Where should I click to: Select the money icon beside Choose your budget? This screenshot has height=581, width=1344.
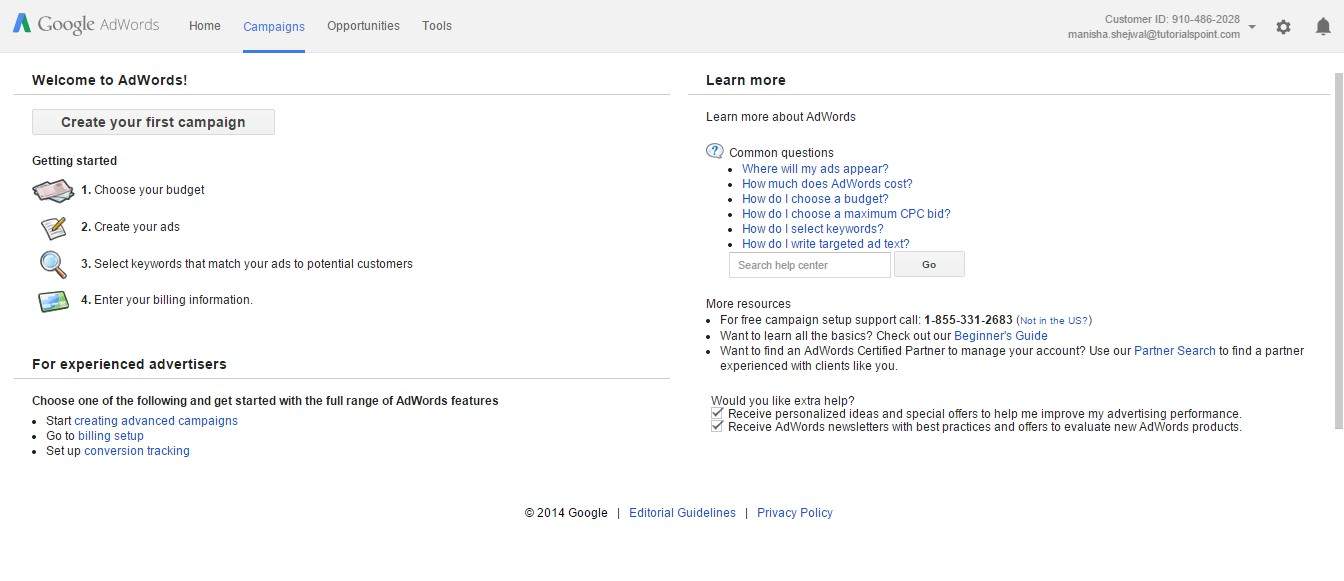[53, 190]
